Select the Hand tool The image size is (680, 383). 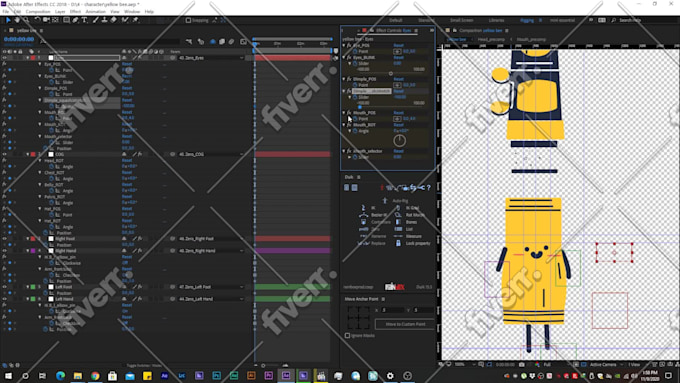click(x=17, y=20)
